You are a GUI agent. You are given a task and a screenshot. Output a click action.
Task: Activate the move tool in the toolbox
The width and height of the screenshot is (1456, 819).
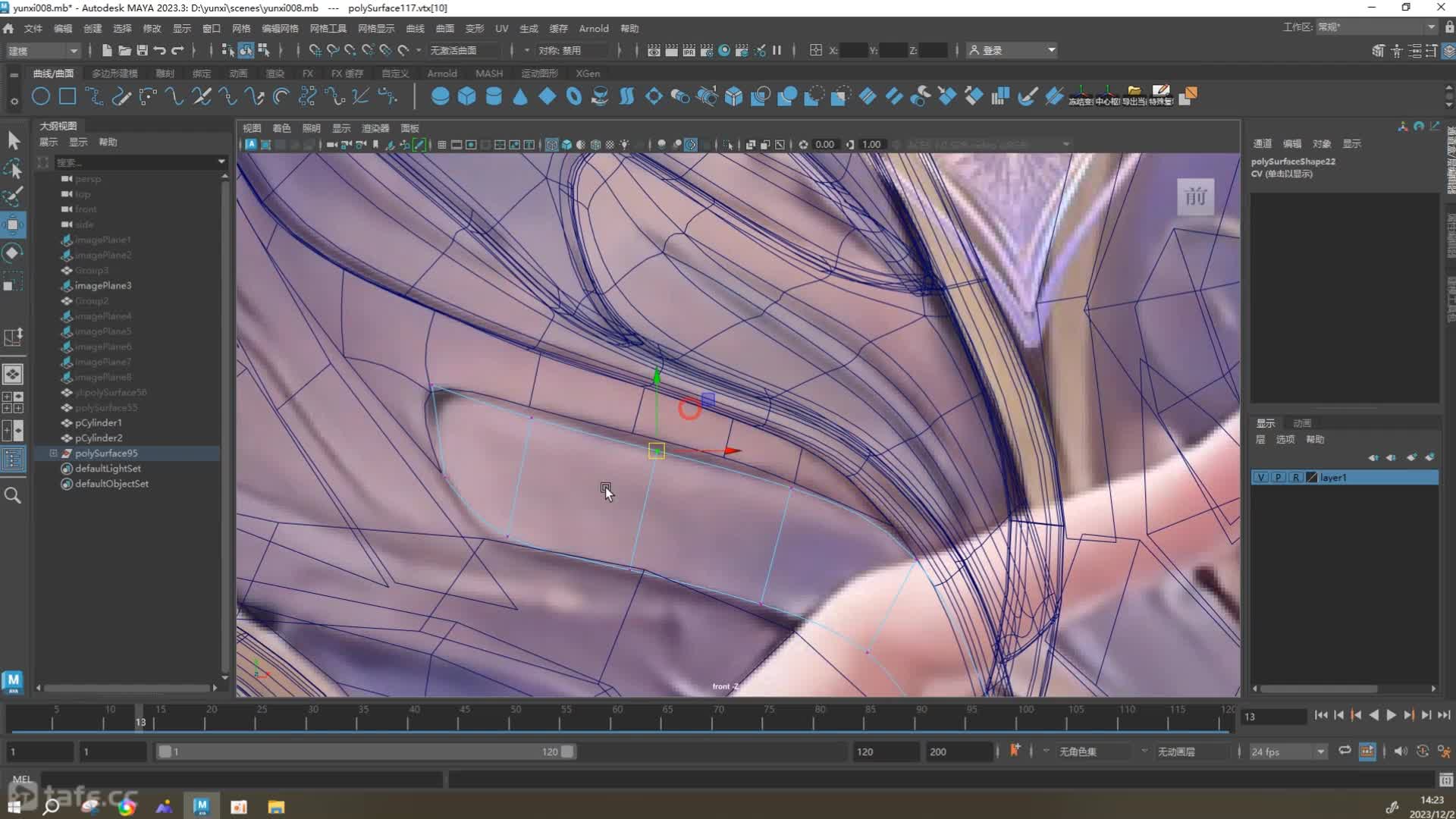point(14,224)
